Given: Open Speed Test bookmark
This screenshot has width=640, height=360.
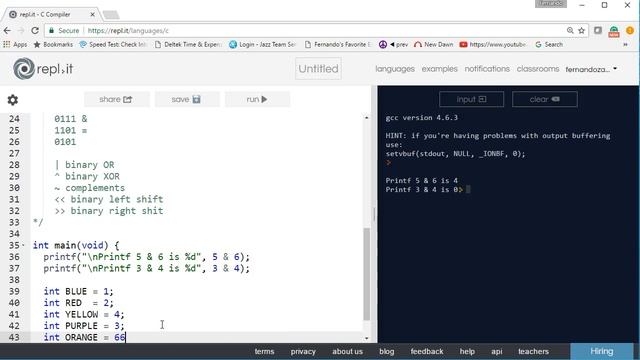Looking at the screenshot, I should [113, 44].
